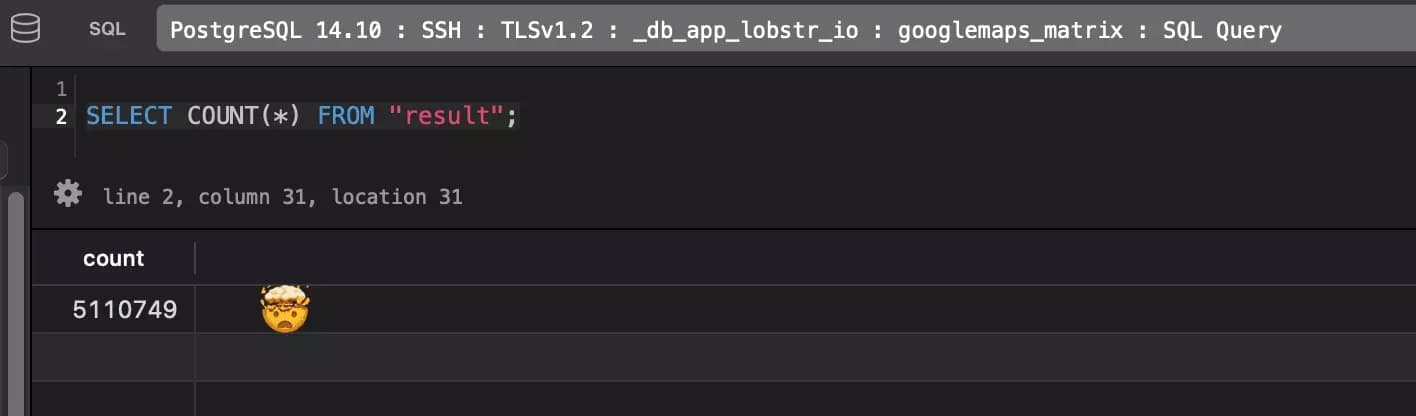The width and height of the screenshot is (1416, 416).
Task: Click the left sidebar vertical scrollbar
Action: [15, 300]
